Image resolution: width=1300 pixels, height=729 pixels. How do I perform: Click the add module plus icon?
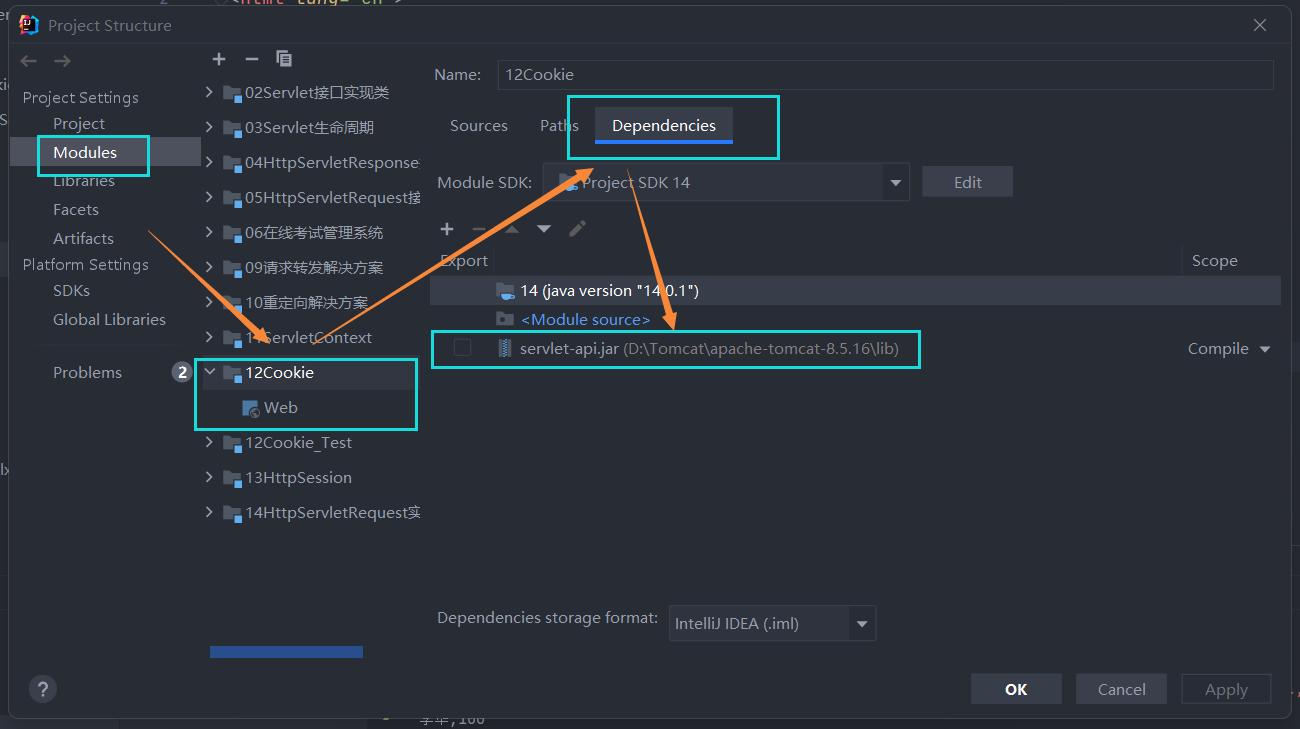[219, 59]
